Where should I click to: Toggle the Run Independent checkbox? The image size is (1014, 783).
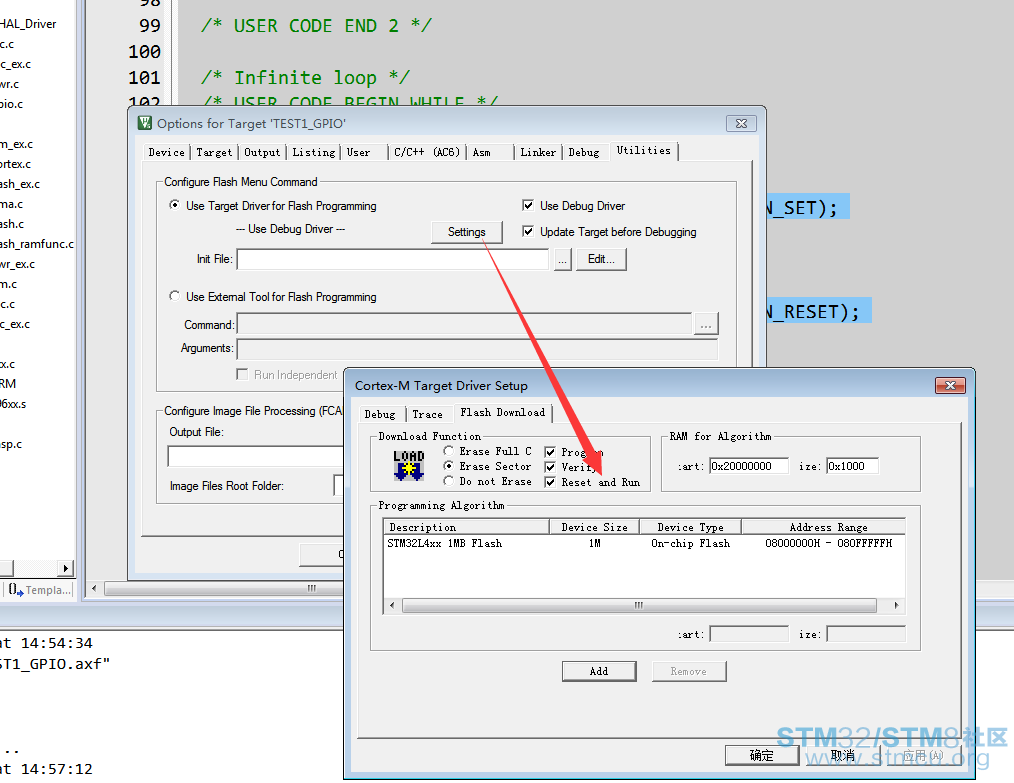coord(242,374)
